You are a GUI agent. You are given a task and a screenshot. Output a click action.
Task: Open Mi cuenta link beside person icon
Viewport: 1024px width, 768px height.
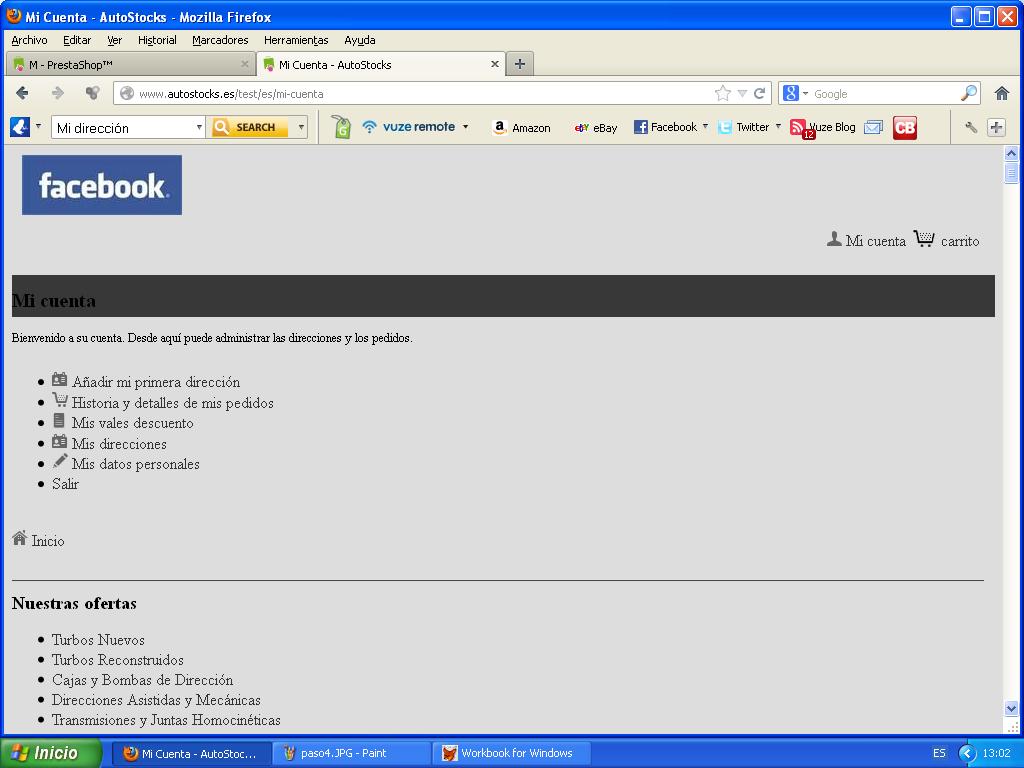tap(875, 241)
